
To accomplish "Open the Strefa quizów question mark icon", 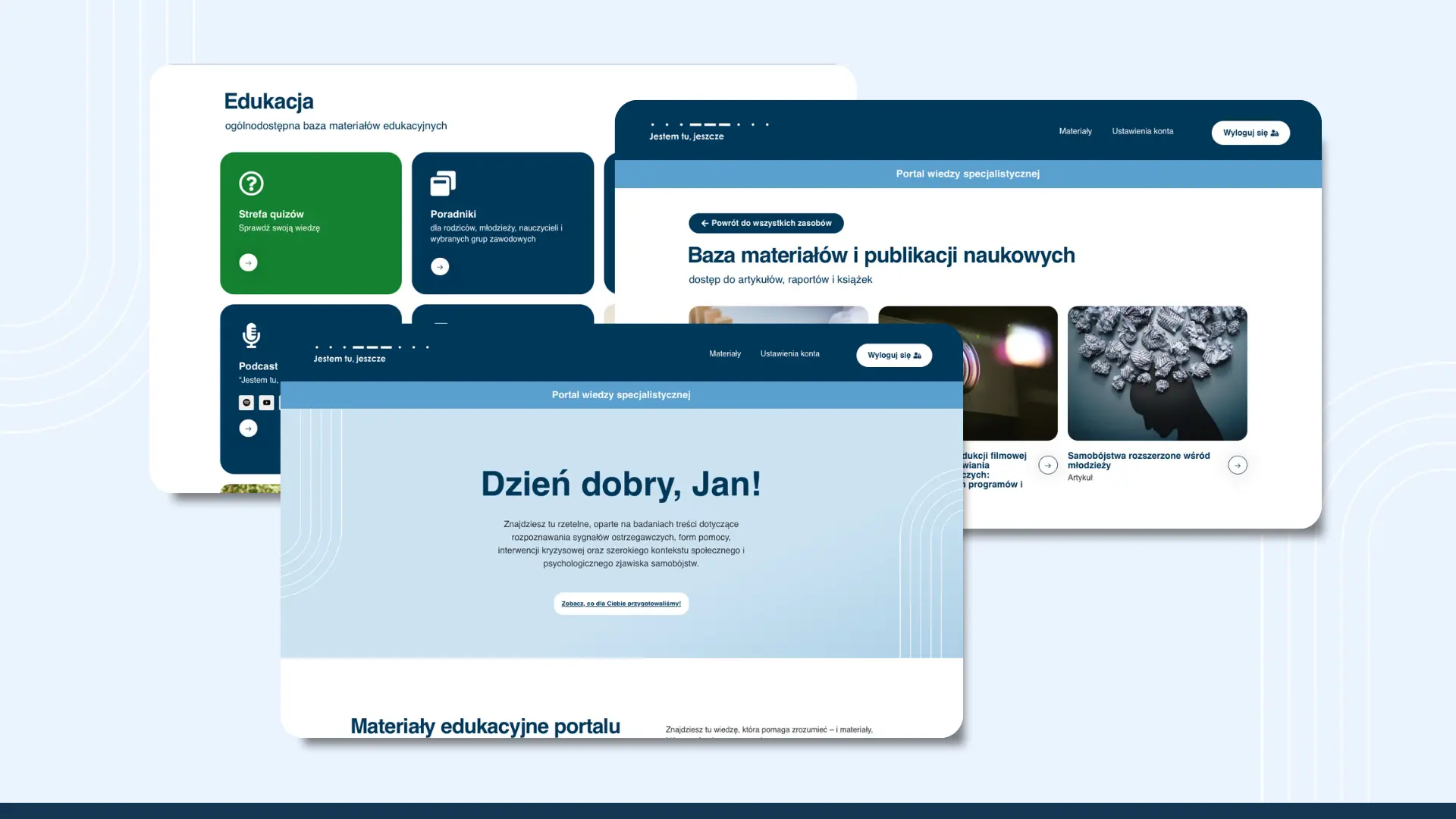I will tap(251, 184).
